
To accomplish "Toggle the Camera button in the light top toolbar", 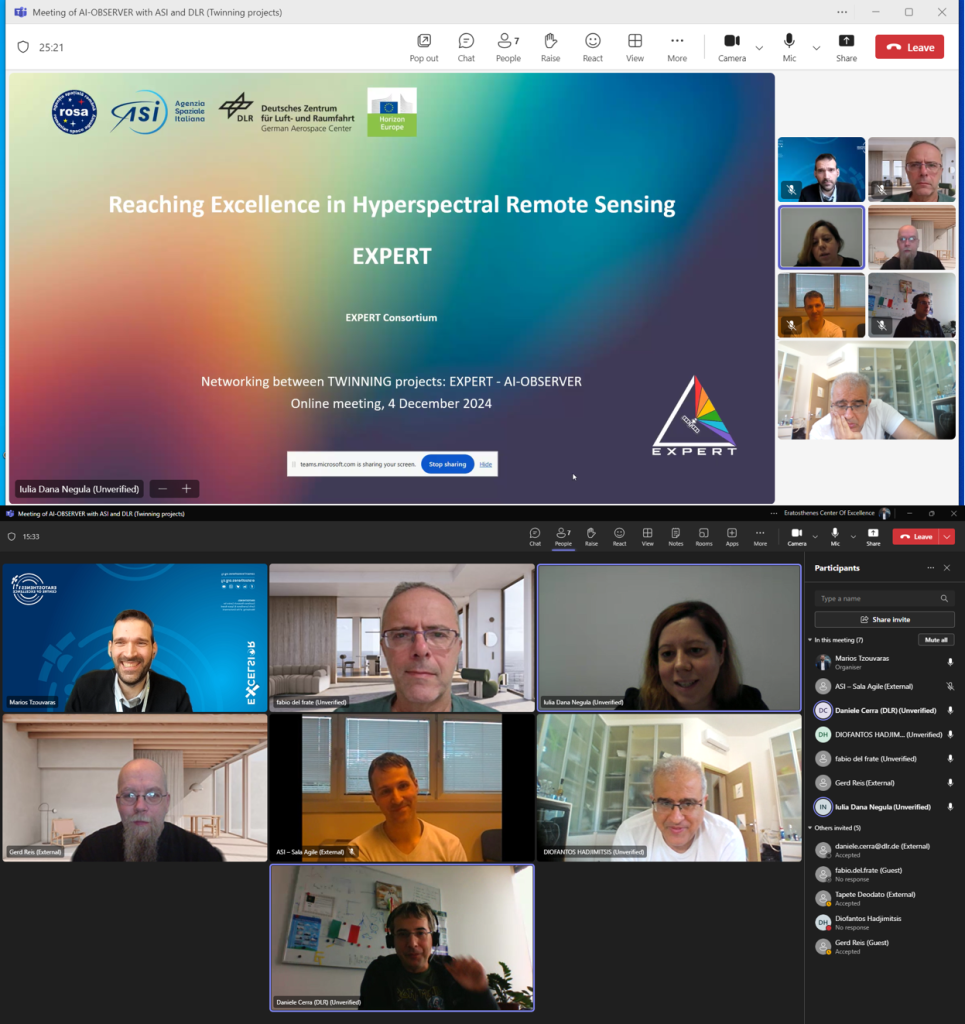I will (731, 41).
